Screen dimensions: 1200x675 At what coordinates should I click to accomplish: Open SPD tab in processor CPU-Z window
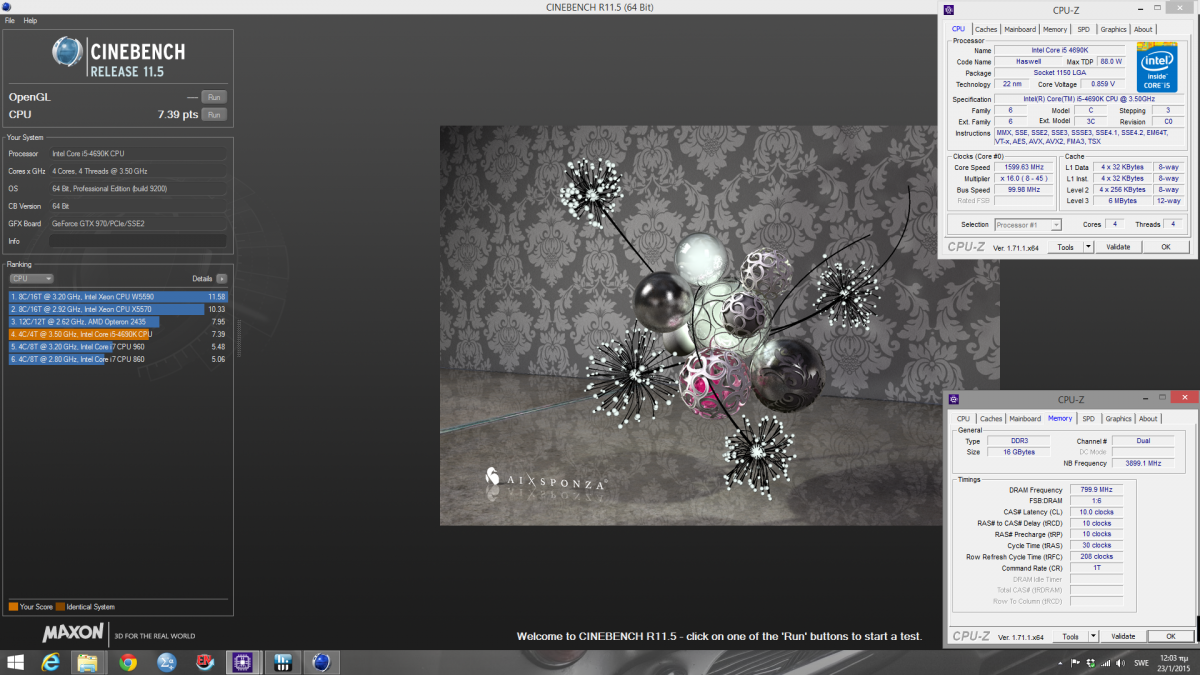coord(1084,29)
